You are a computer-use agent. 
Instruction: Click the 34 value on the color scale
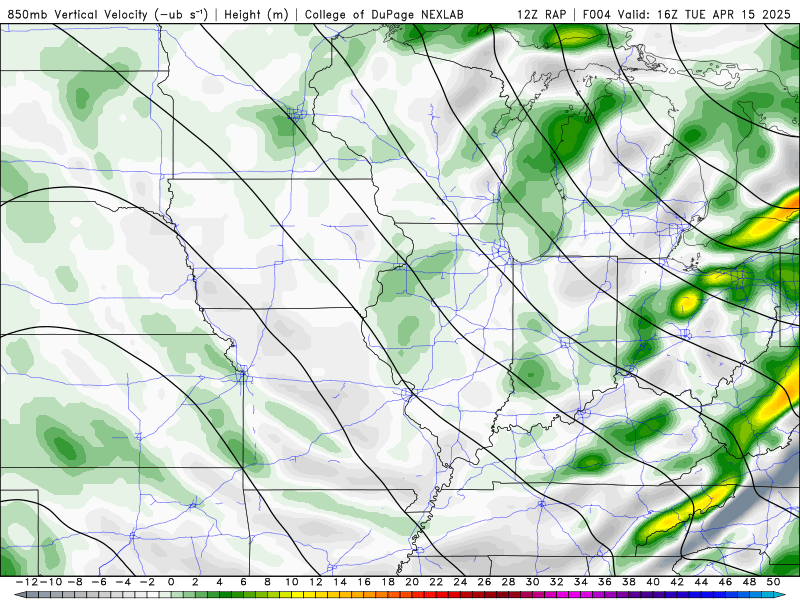(581, 582)
